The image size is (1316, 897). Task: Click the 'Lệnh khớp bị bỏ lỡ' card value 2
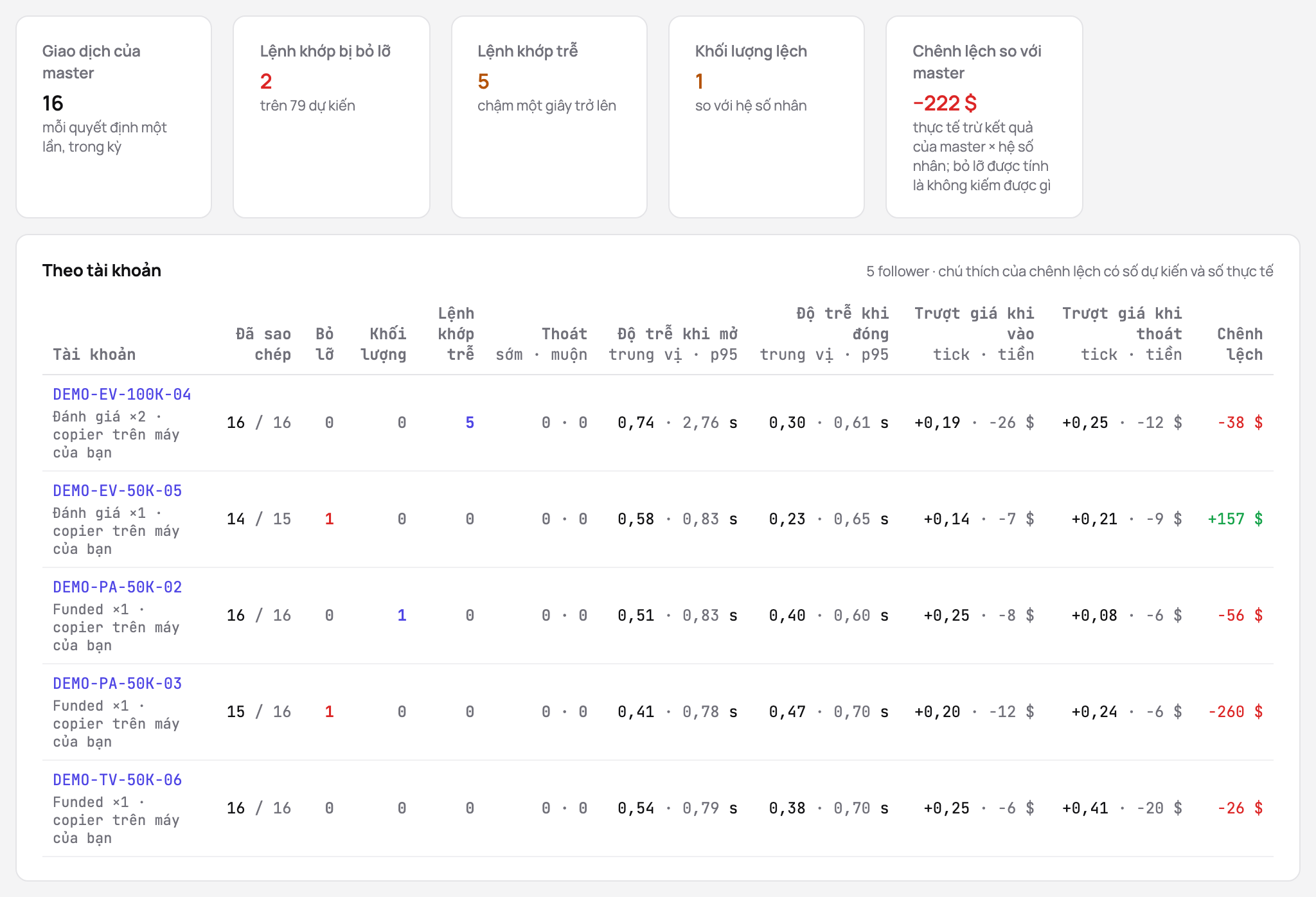pyautogui.click(x=266, y=82)
